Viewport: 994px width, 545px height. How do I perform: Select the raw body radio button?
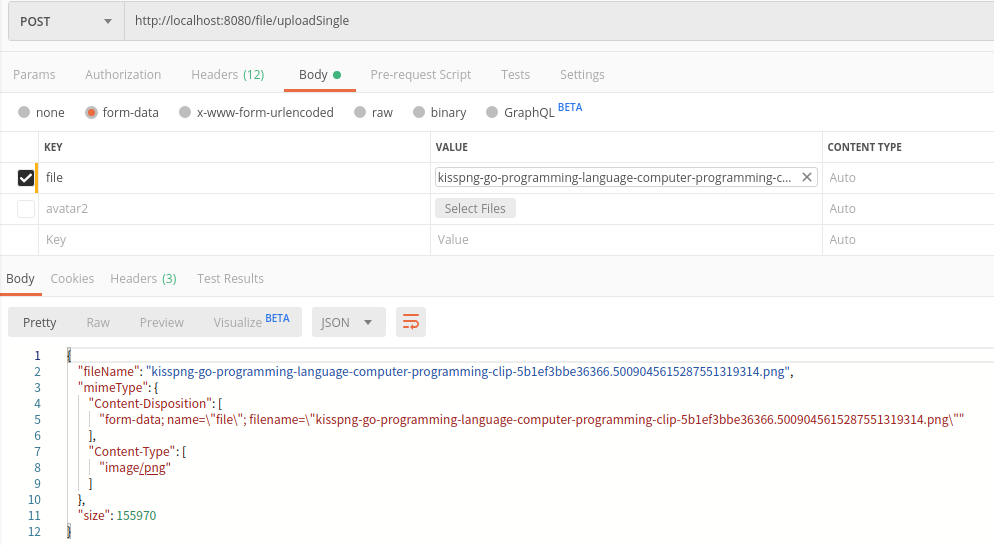point(360,113)
